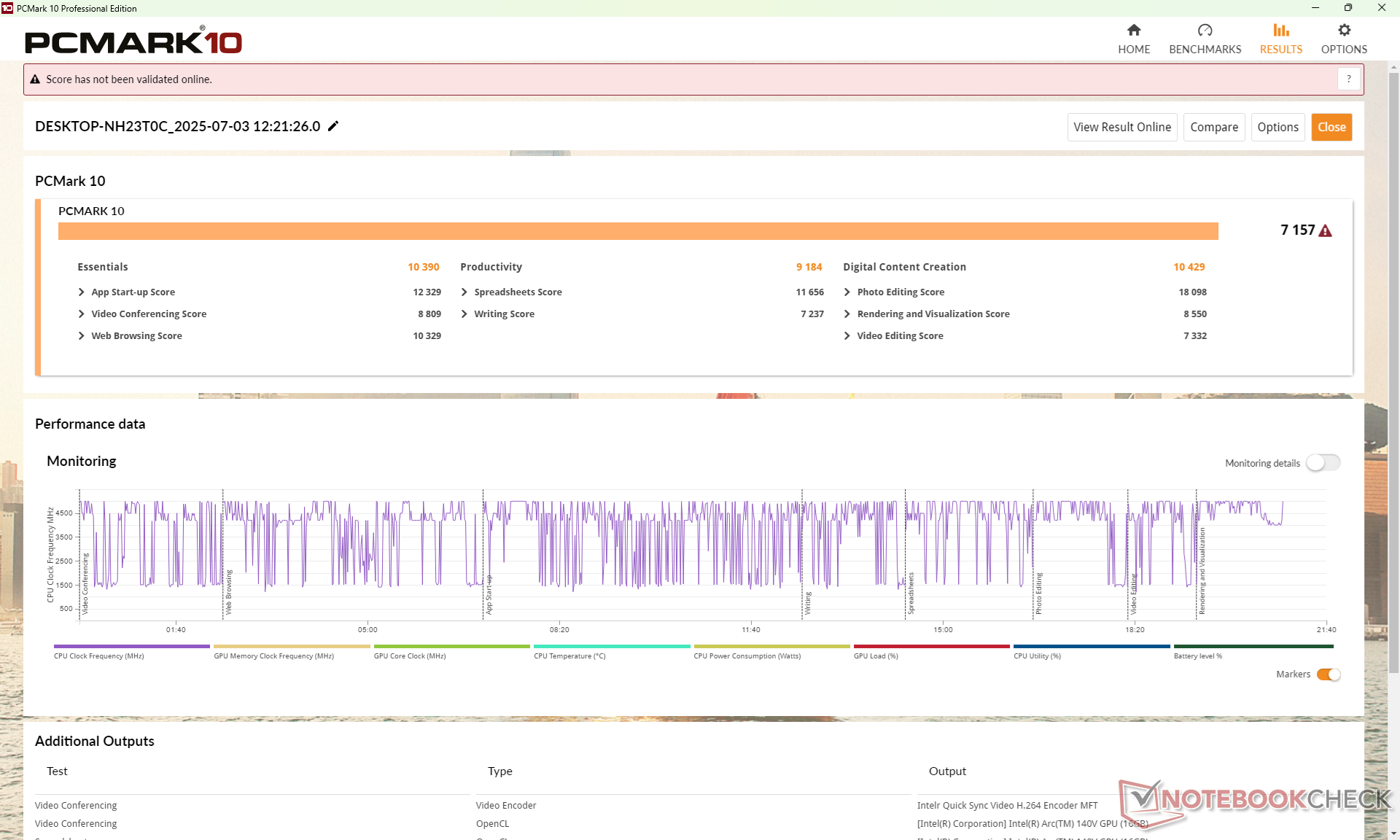The height and width of the screenshot is (840, 1400).
Task: Click the validation alert triangle icon in banner
Action: (x=35, y=79)
